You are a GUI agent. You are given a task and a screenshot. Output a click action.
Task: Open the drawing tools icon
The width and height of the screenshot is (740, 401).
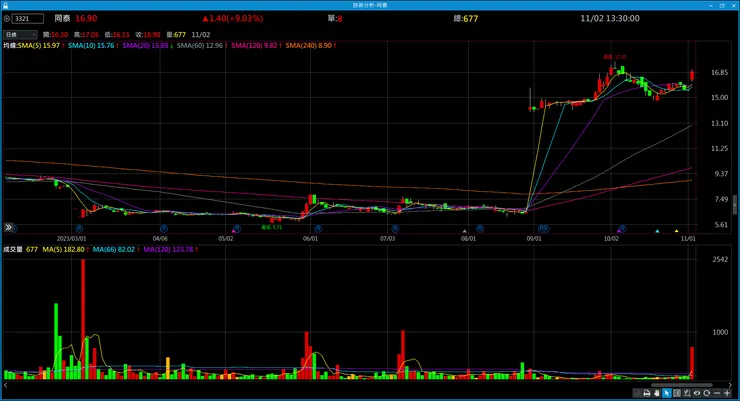(687, 393)
